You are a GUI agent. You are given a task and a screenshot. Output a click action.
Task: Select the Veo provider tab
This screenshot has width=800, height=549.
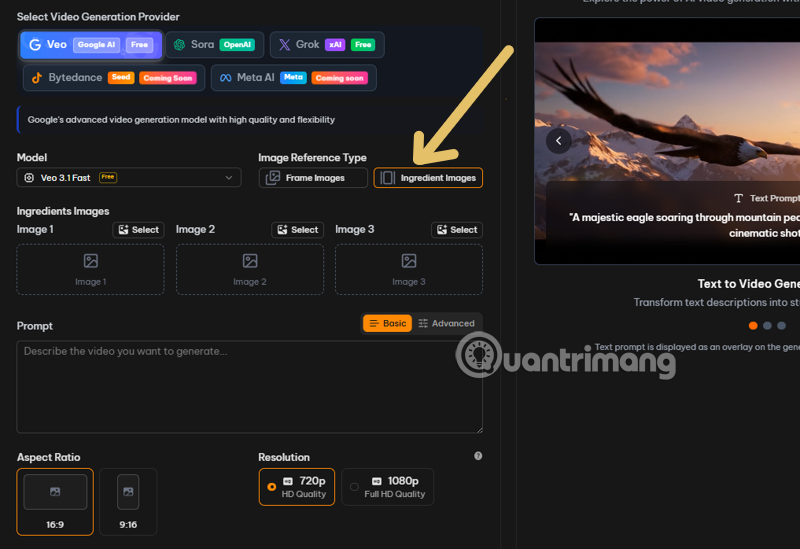coord(91,45)
